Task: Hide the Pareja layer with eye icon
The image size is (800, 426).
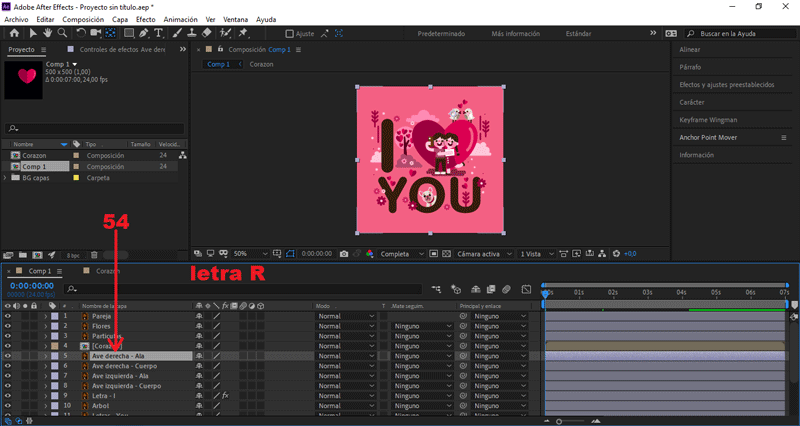Action: click(8, 316)
